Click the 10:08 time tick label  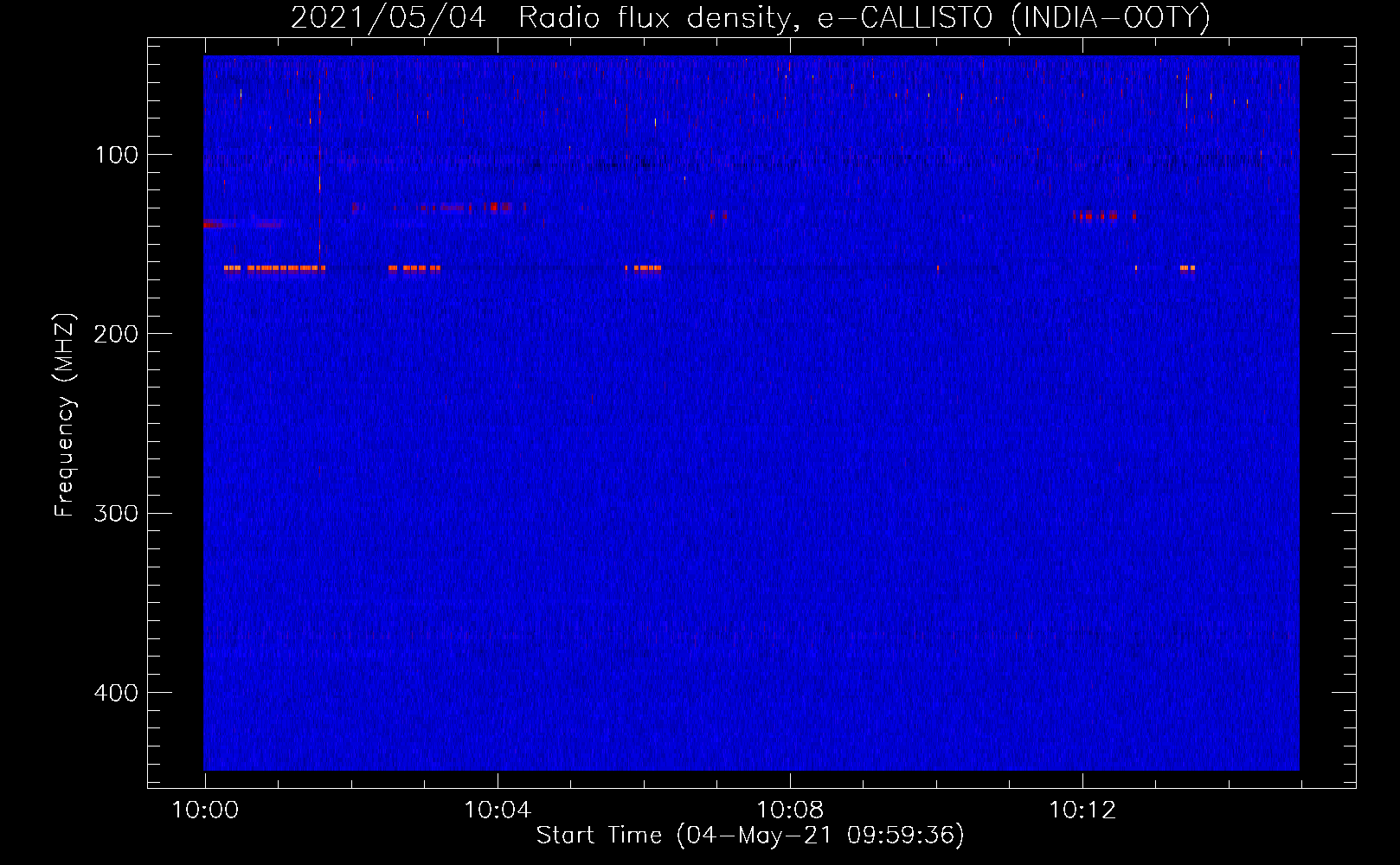tap(790, 811)
